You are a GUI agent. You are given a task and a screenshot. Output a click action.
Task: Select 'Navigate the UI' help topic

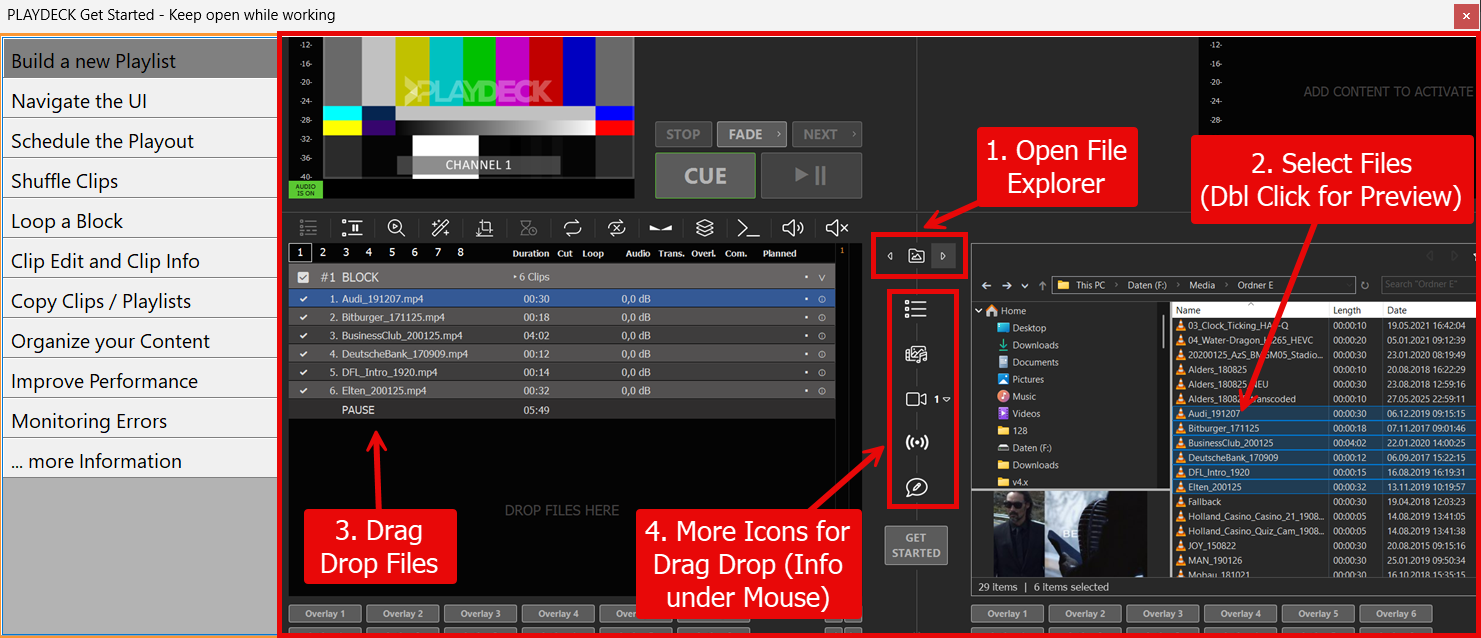139,101
